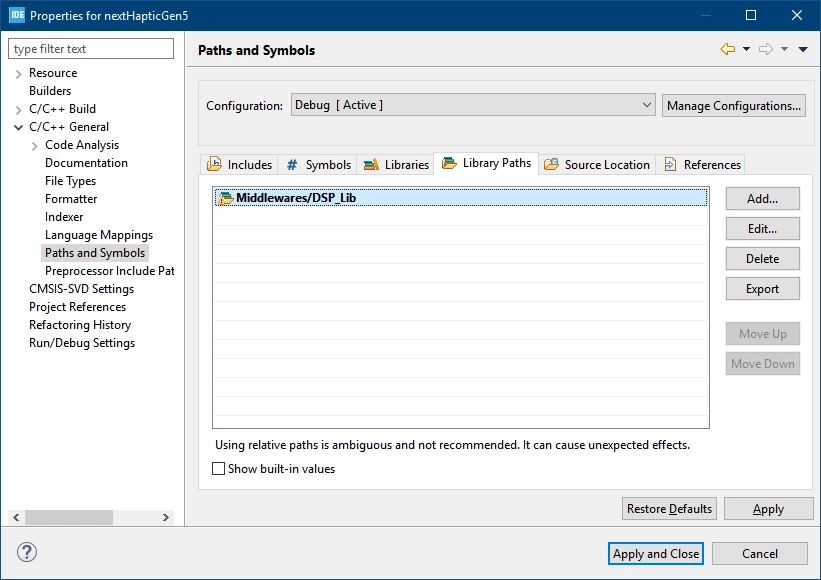
Task: Select Project References in the tree
Action: pyautogui.click(x=77, y=307)
